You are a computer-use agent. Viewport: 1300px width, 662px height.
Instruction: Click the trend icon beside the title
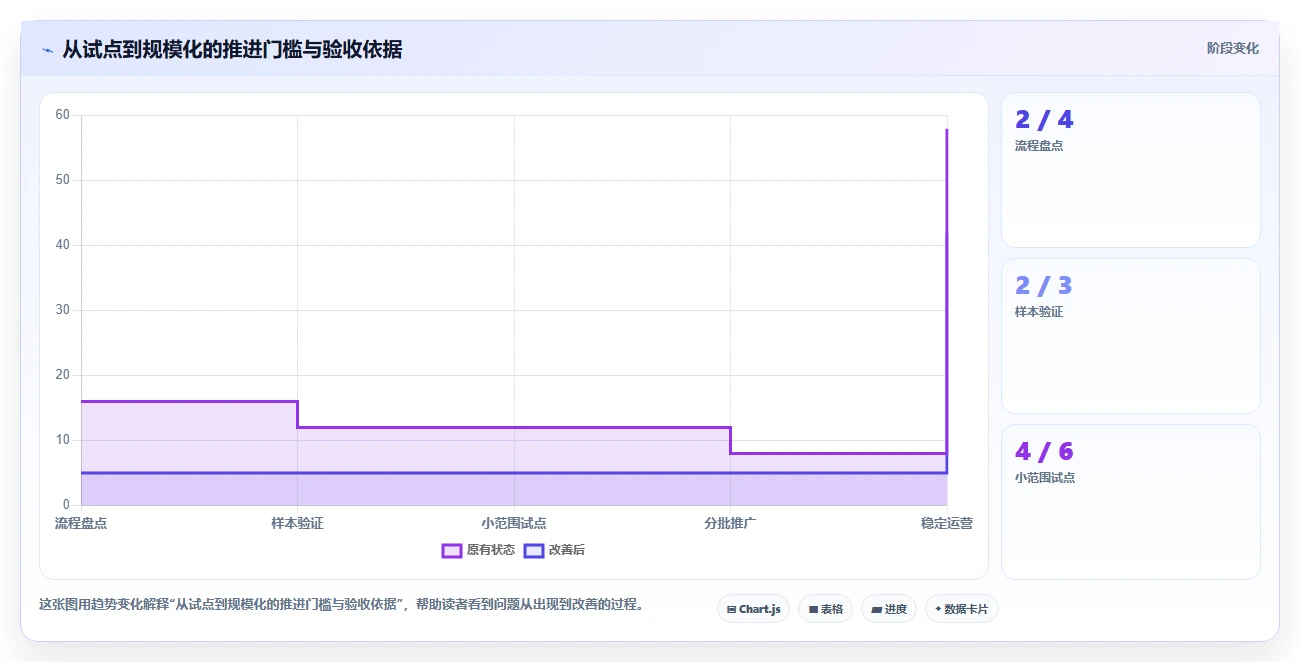47,50
